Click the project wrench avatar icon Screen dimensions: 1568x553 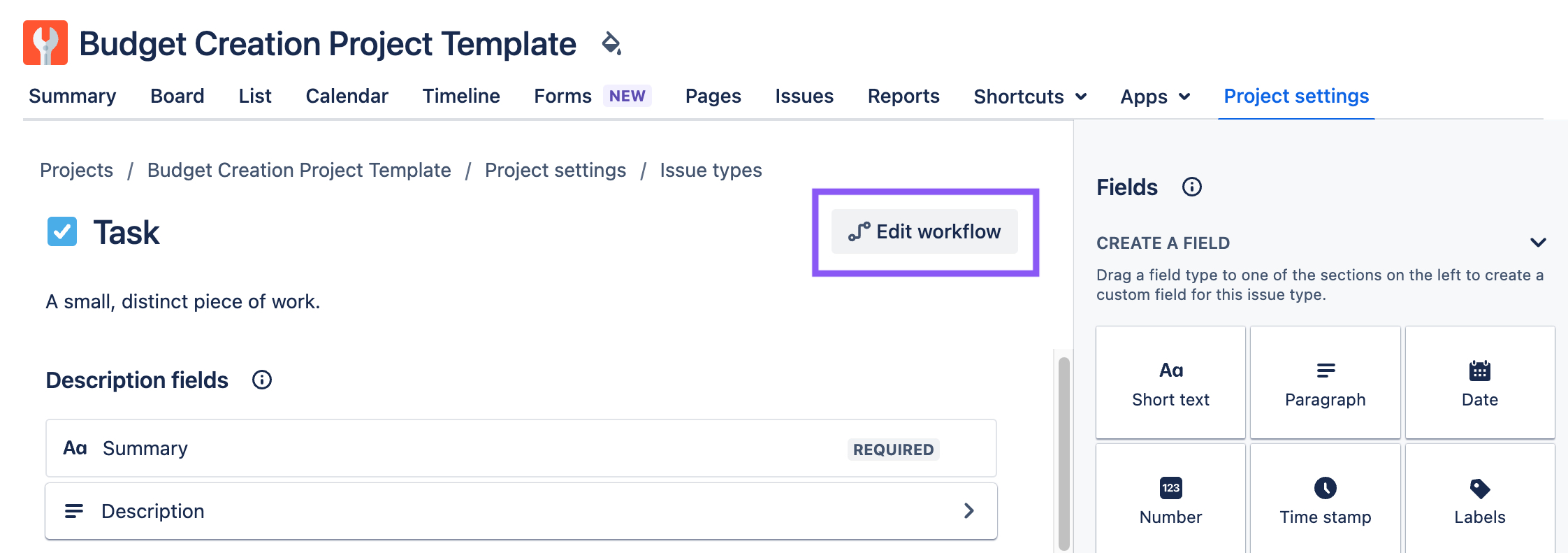pyautogui.click(x=45, y=43)
